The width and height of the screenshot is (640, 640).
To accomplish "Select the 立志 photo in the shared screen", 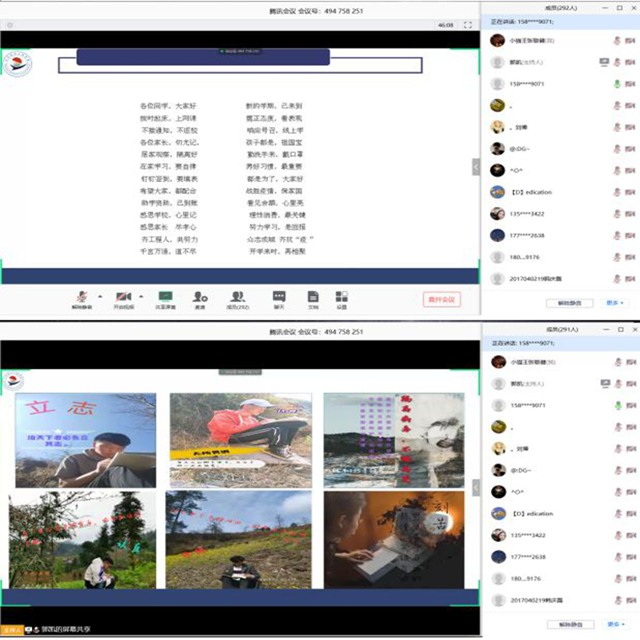I will pos(85,439).
